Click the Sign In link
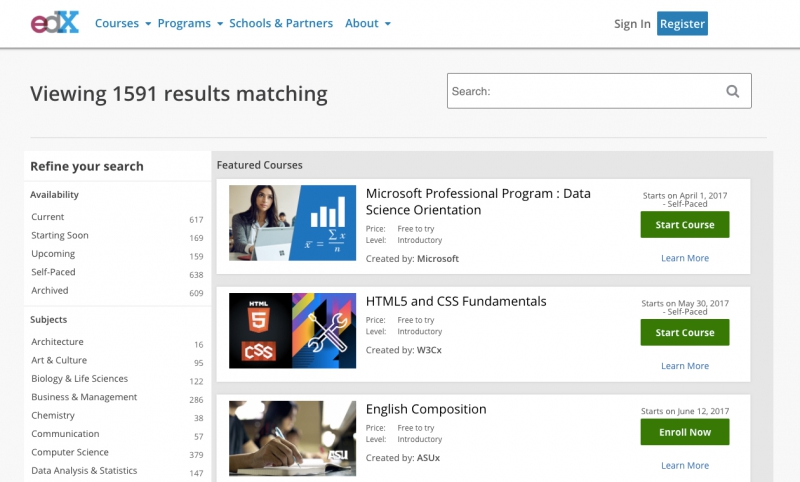 [x=632, y=24]
